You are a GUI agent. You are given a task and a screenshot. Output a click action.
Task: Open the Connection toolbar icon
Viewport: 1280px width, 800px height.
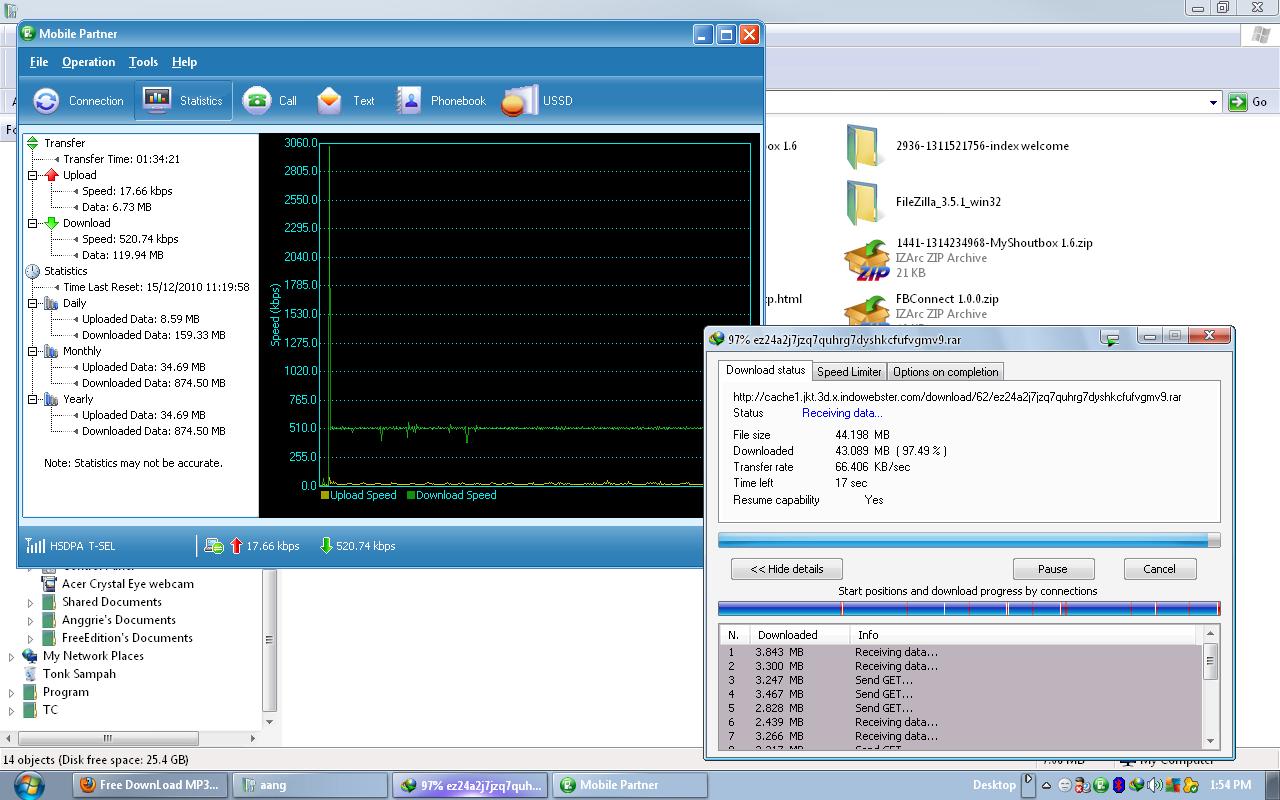coord(46,101)
